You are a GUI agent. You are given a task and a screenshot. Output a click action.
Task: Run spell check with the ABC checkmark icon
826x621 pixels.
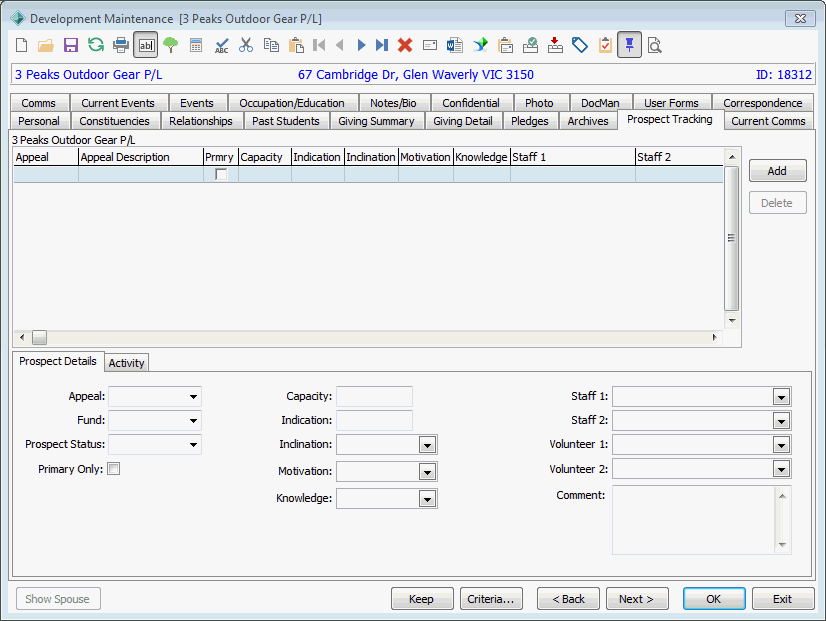tap(222, 46)
